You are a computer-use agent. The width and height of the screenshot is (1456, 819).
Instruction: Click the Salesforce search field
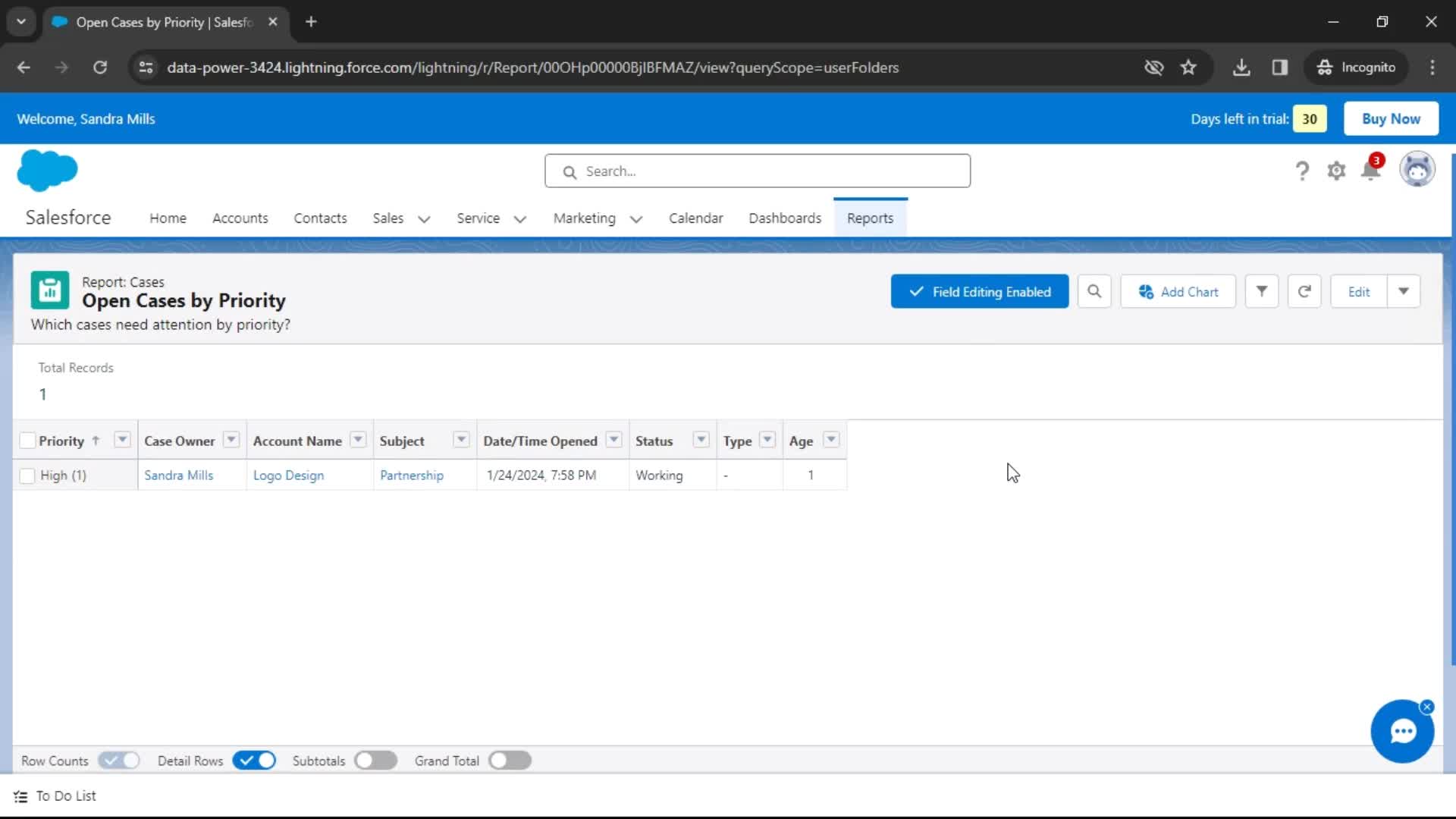click(x=757, y=171)
